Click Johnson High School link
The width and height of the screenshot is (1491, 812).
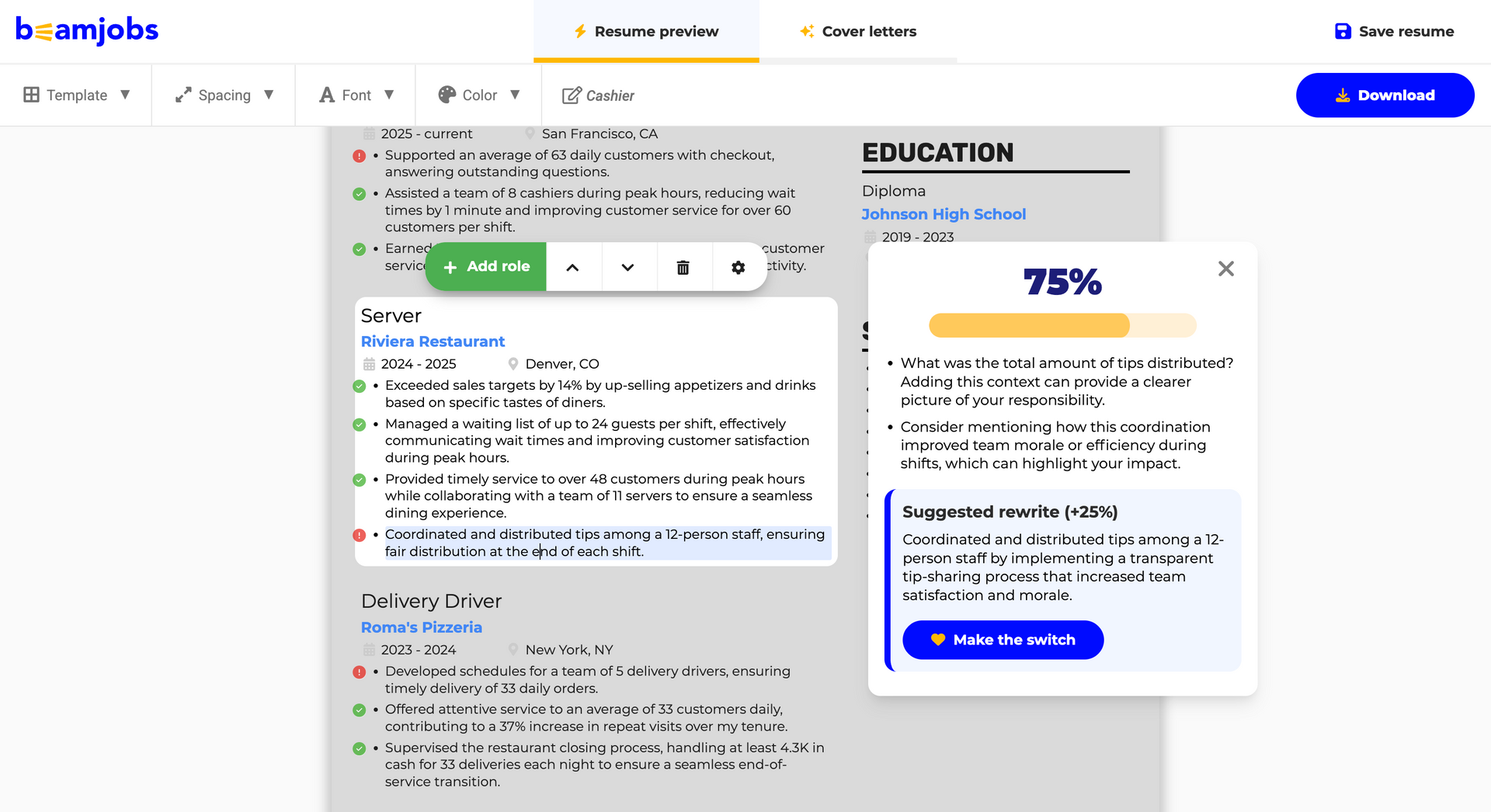(x=944, y=214)
